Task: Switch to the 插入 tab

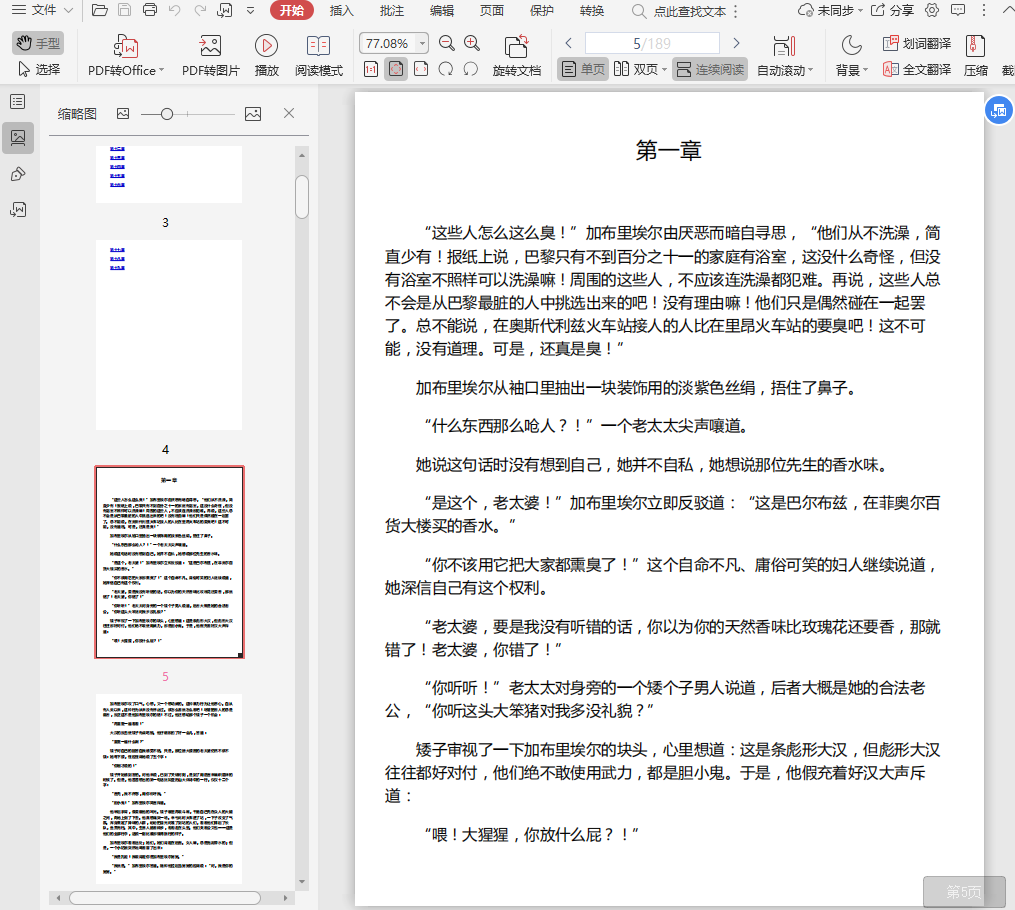Action: [x=341, y=11]
